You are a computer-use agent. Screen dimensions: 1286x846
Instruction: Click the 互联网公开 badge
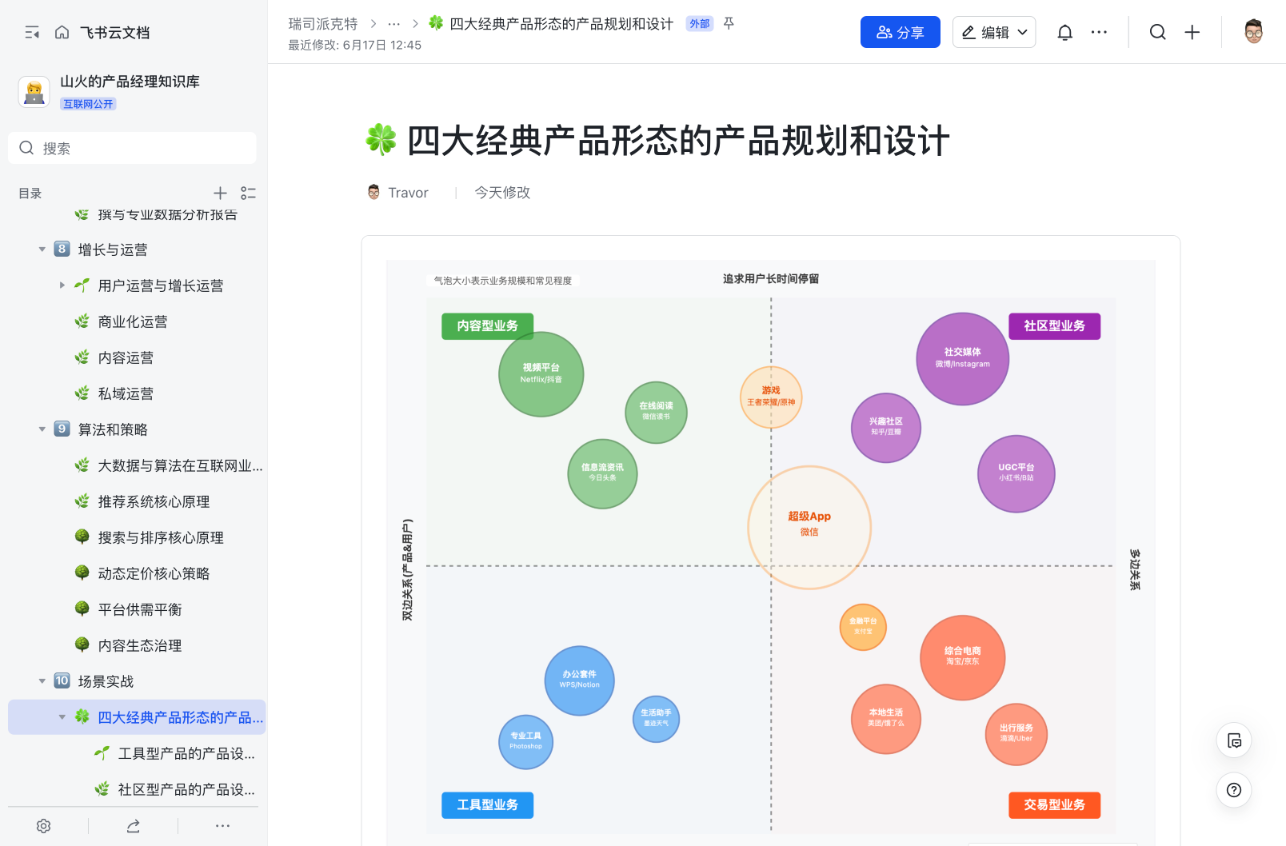[x=90, y=103]
